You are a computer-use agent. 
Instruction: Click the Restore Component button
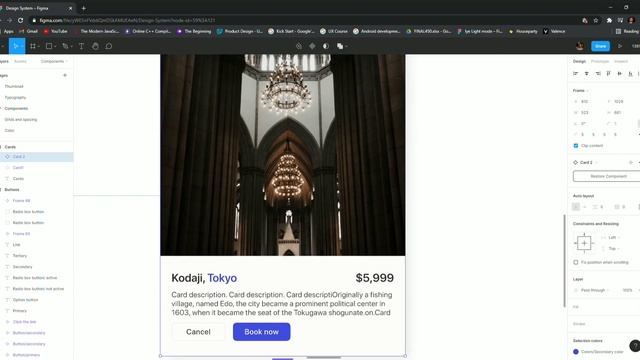(x=608, y=176)
